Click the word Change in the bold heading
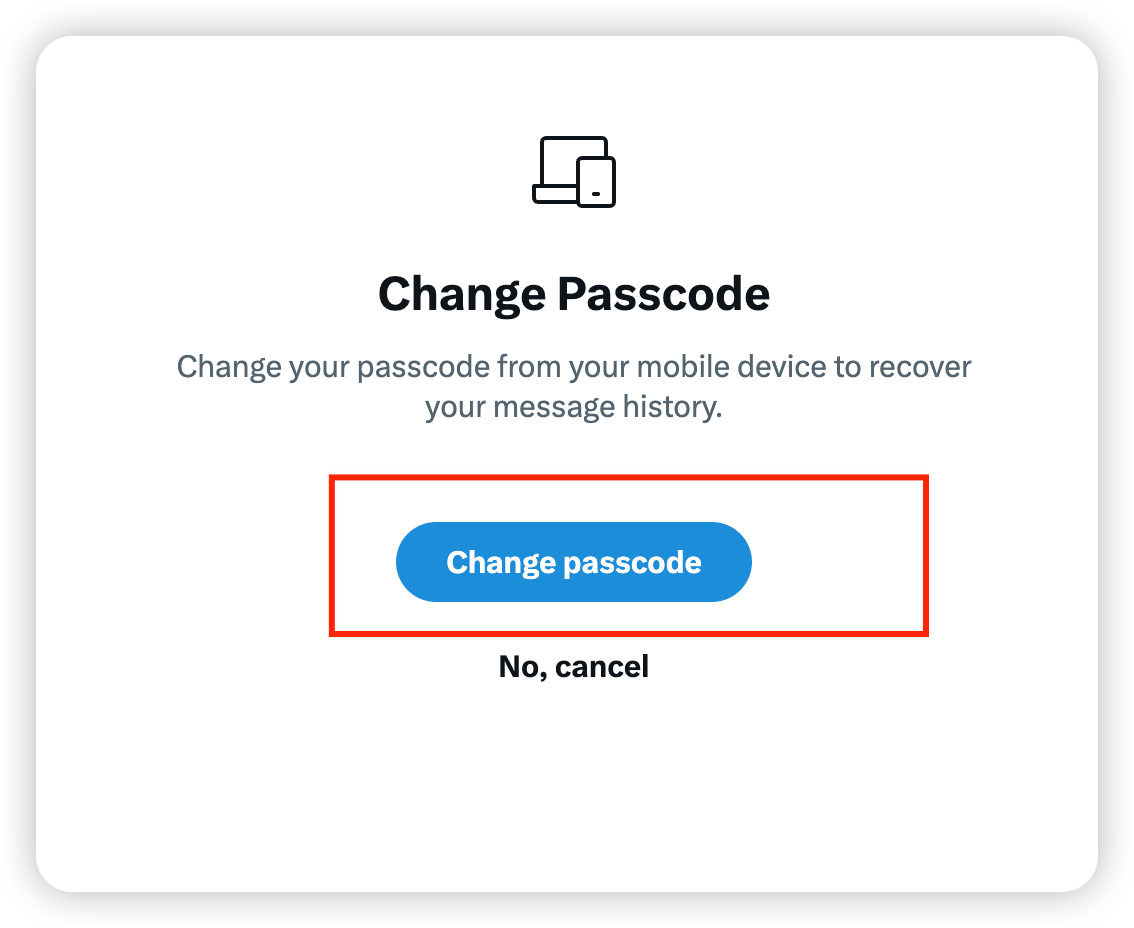1134x928 pixels. point(462,294)
